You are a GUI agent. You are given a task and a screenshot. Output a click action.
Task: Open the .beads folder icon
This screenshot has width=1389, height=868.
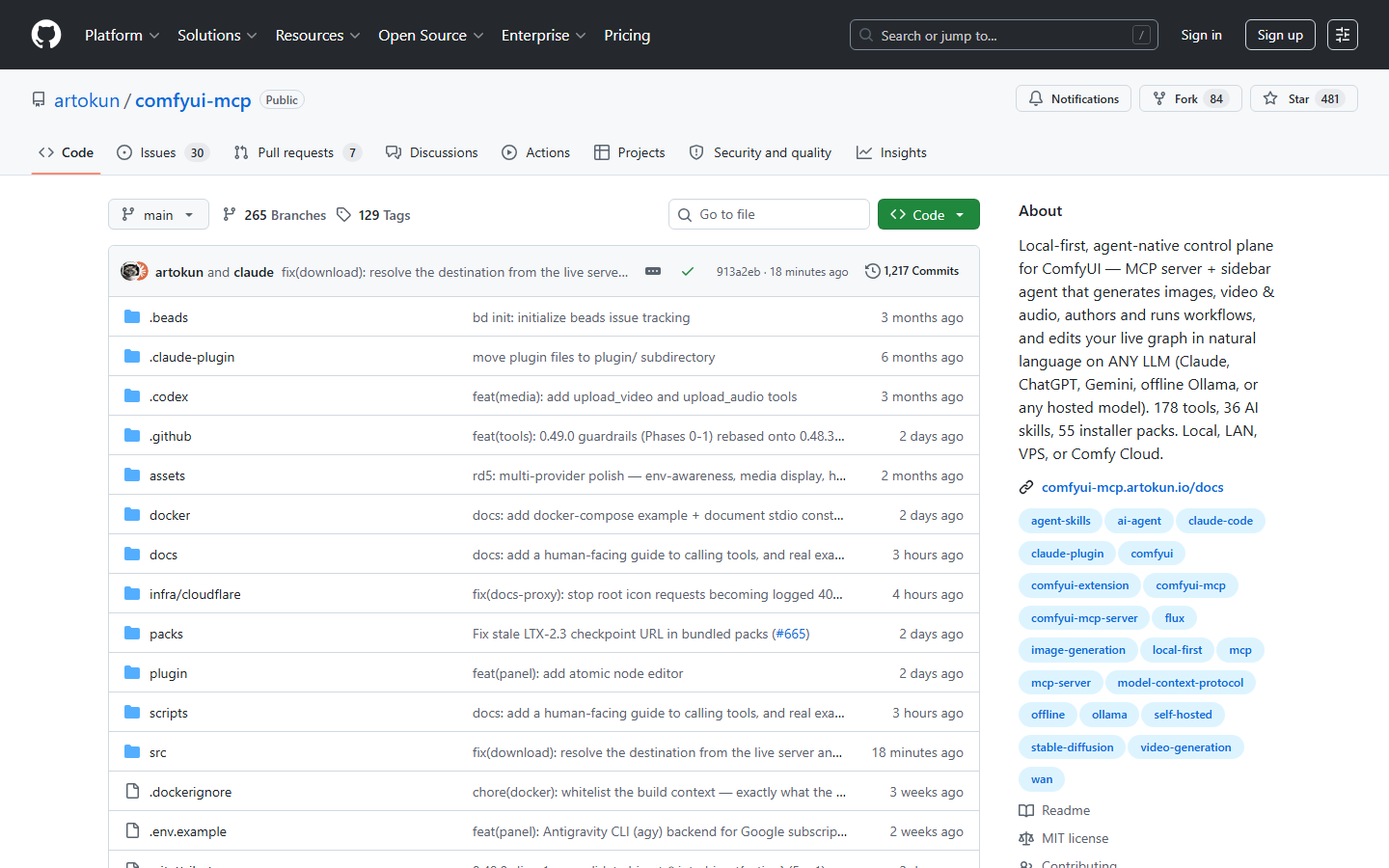click(132, 317)
